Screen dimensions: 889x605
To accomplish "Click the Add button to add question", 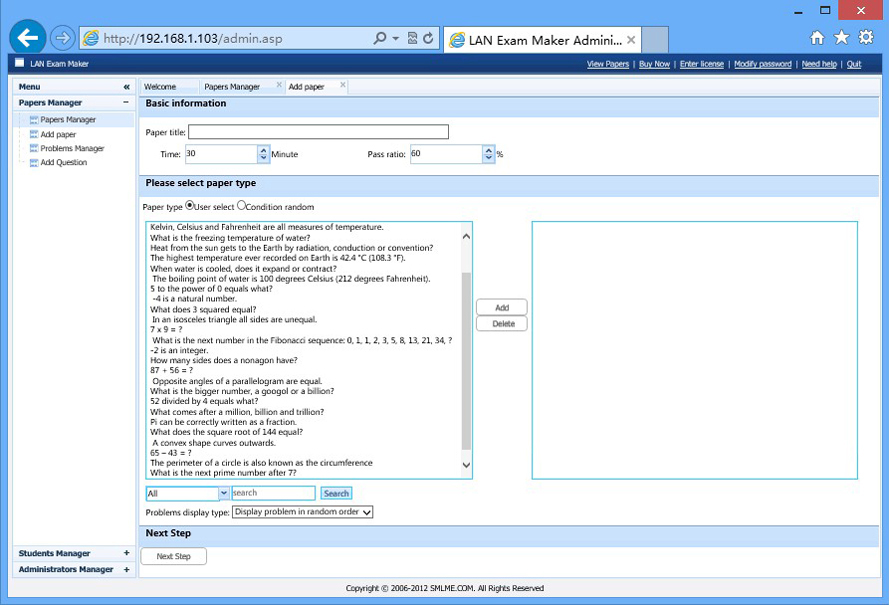I will click(x=502, y=308).
